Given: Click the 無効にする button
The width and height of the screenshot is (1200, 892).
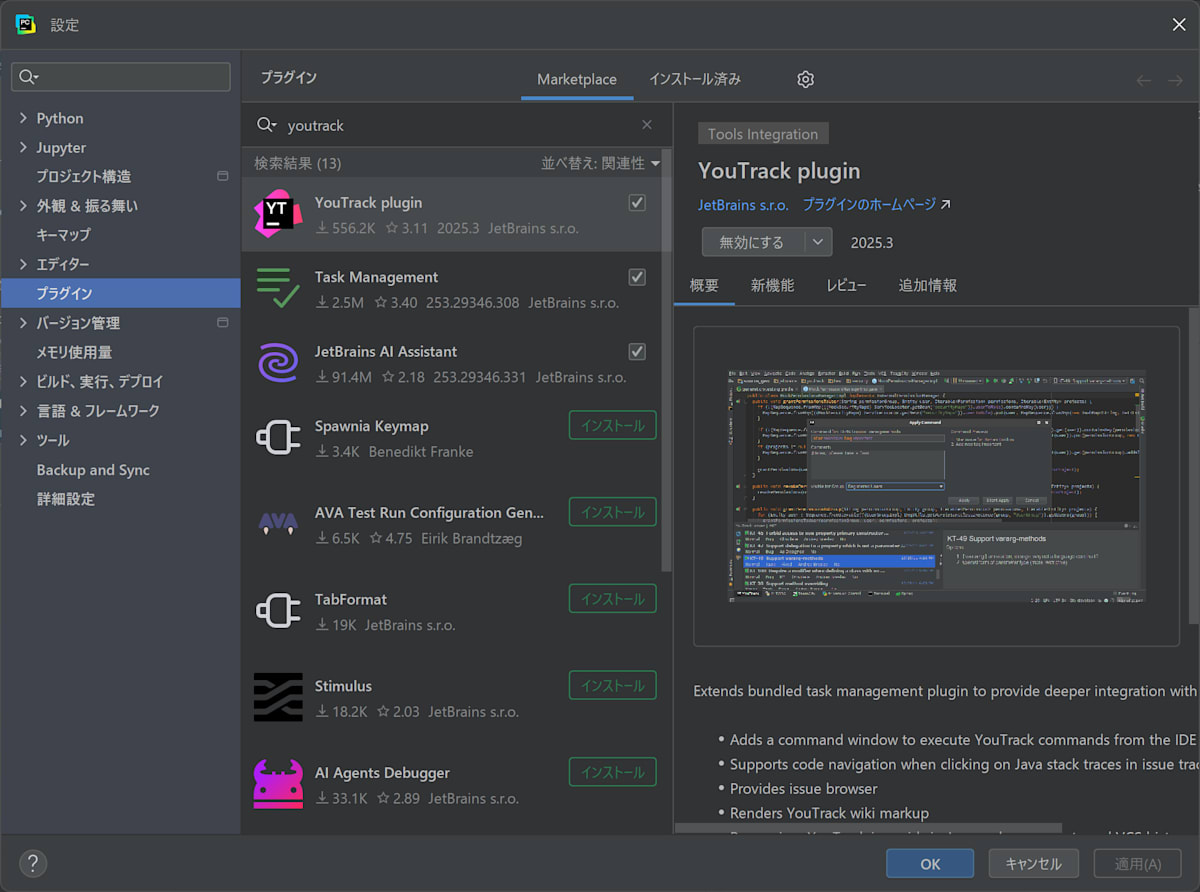Looking at the screenshot, I should pos(753,242).
